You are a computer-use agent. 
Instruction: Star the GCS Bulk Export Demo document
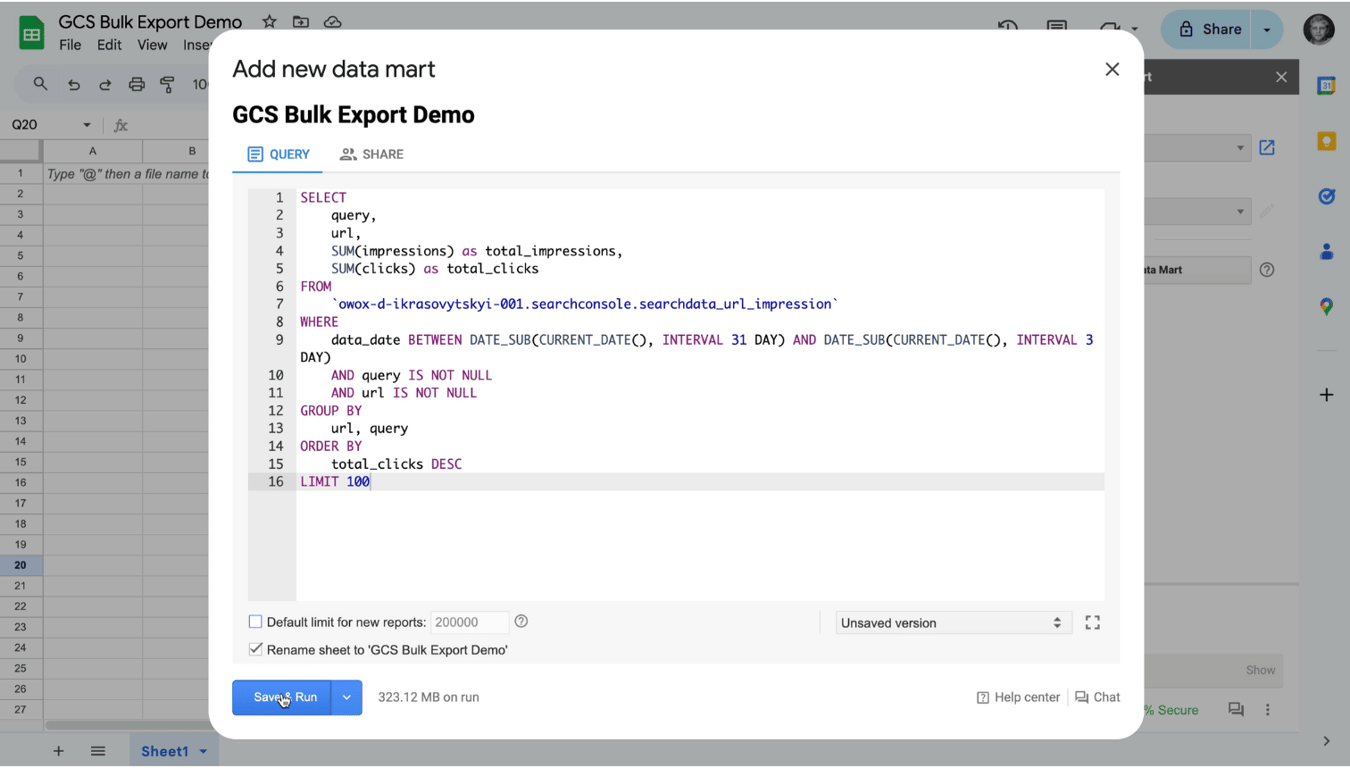pos(269,21)
